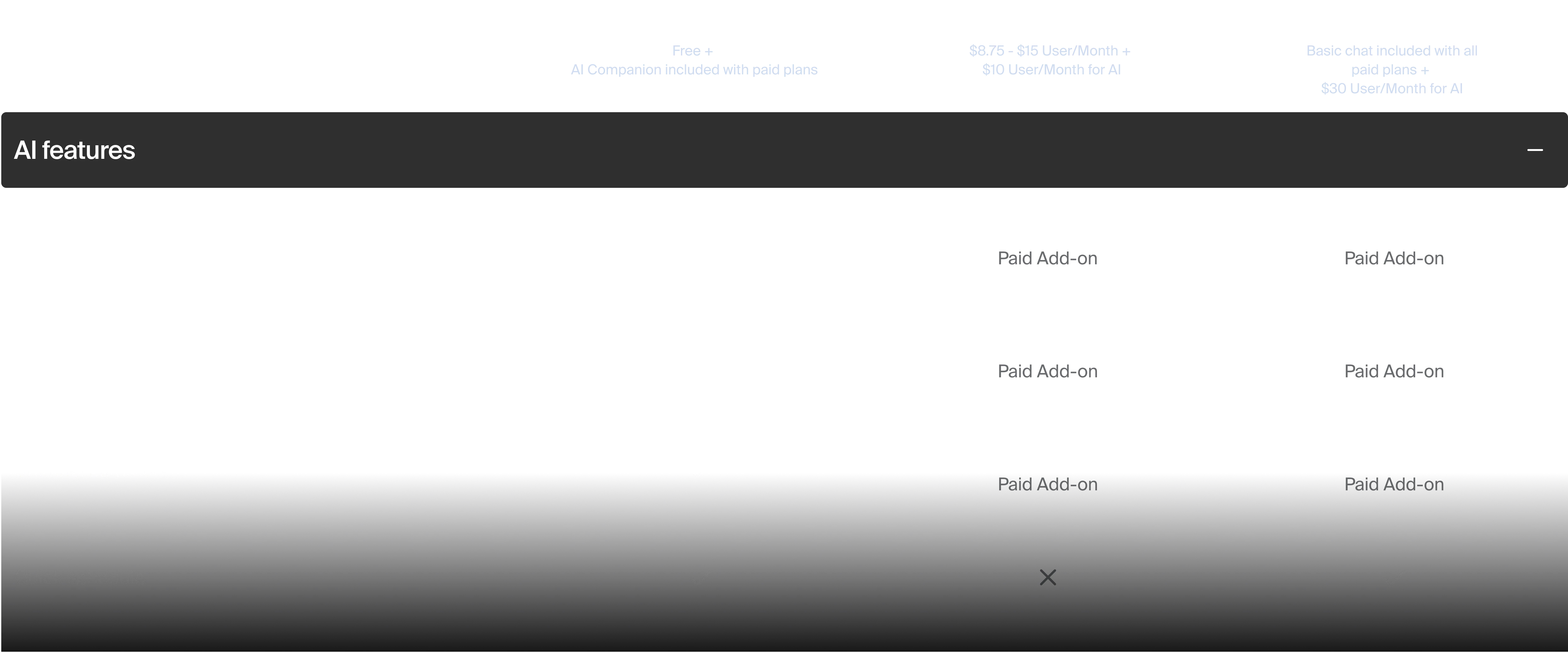The height and width of the screenshot is (653, 1568).
Task: Collapse AI features section with minus icon
Action: tap(1535, 150)
